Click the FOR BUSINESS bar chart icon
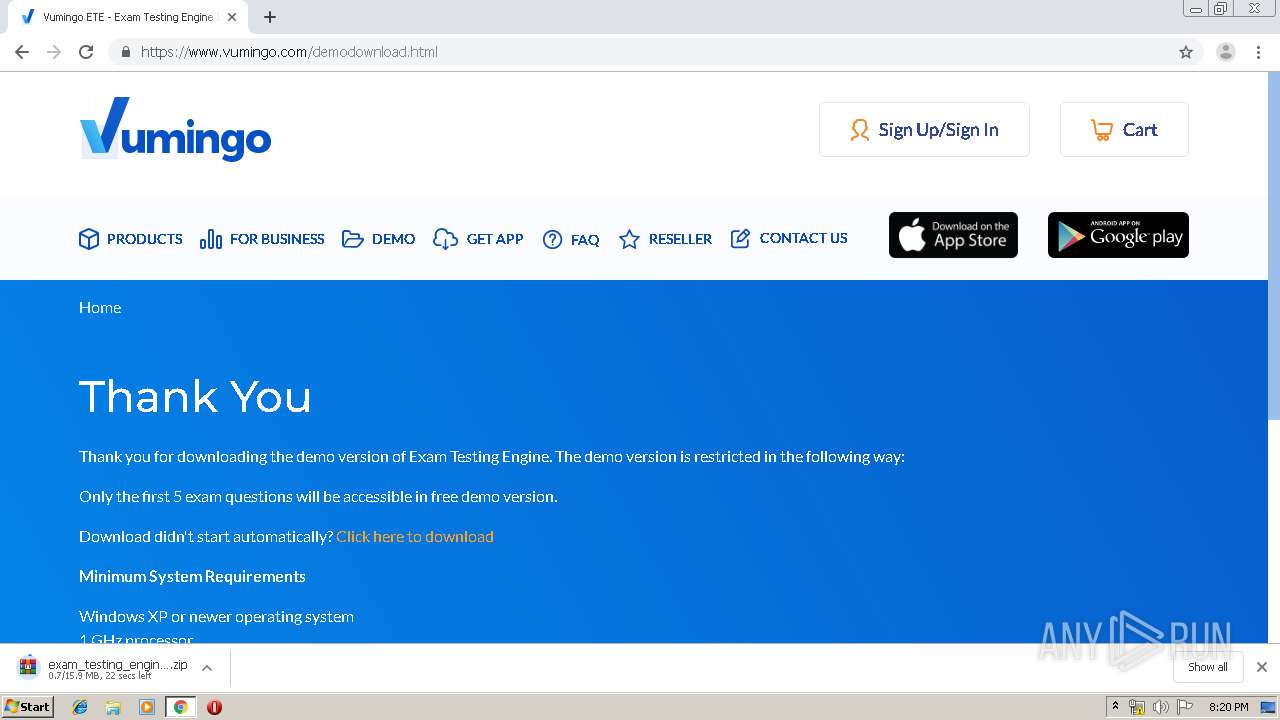 [x=210, y=239]
